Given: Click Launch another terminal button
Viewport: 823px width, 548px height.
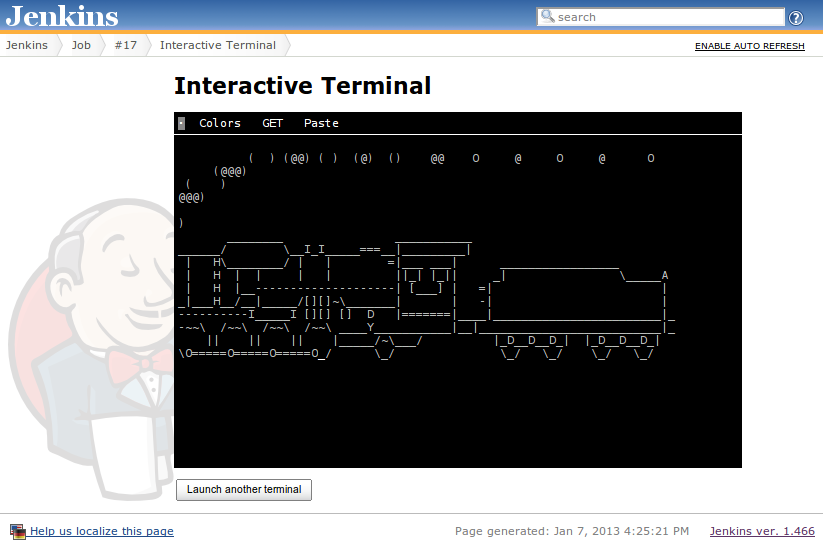Looking at the screenshot, I should (x=244, y=490).
